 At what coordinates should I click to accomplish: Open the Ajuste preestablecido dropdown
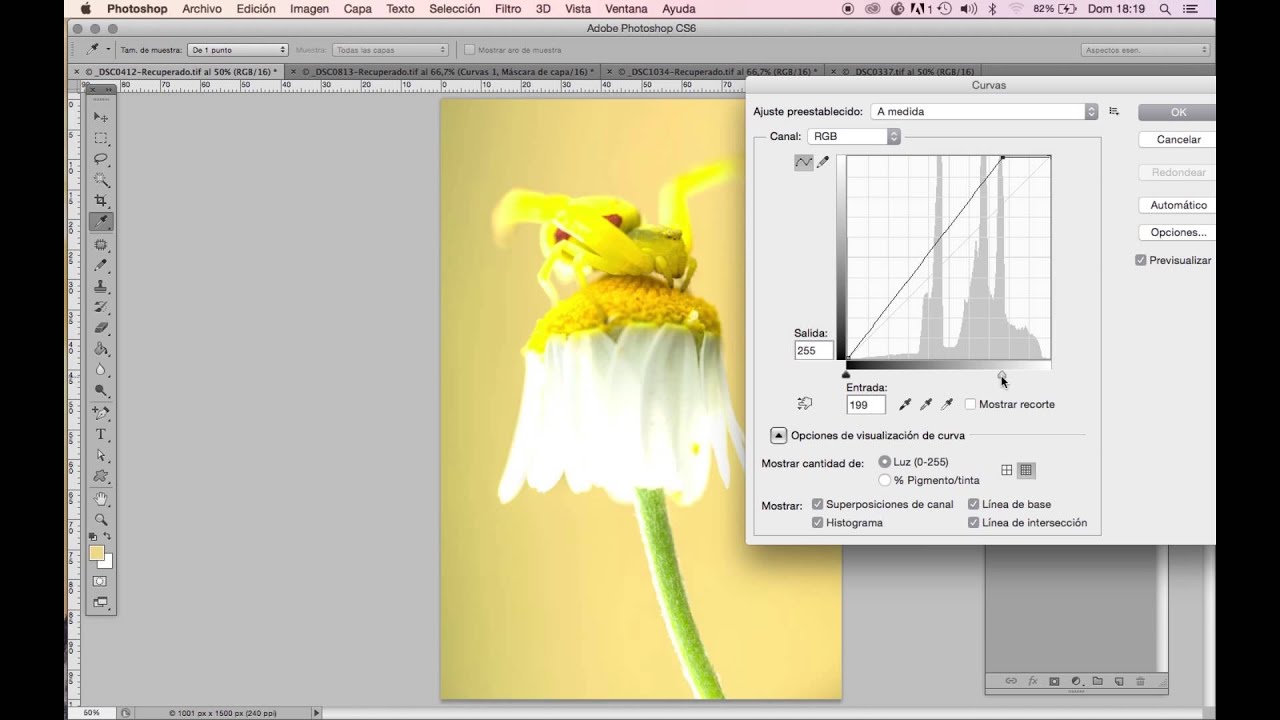[984, 112]
